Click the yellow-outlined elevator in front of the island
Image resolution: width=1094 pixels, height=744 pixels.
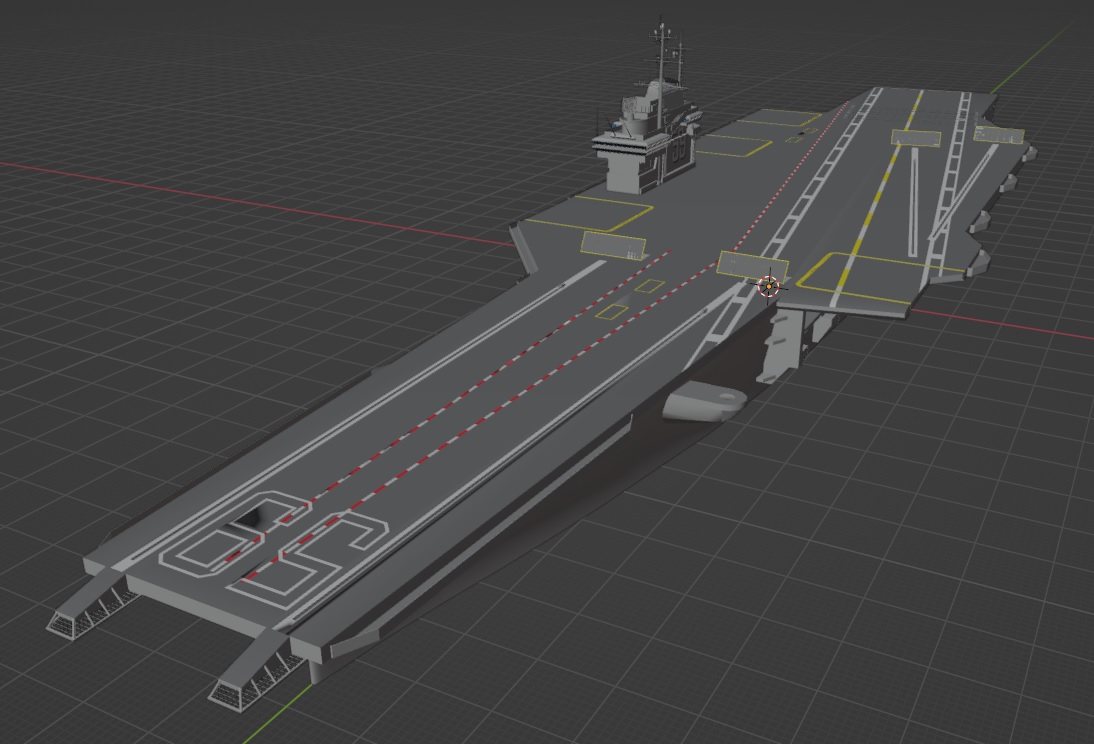(x=589, y=214)
